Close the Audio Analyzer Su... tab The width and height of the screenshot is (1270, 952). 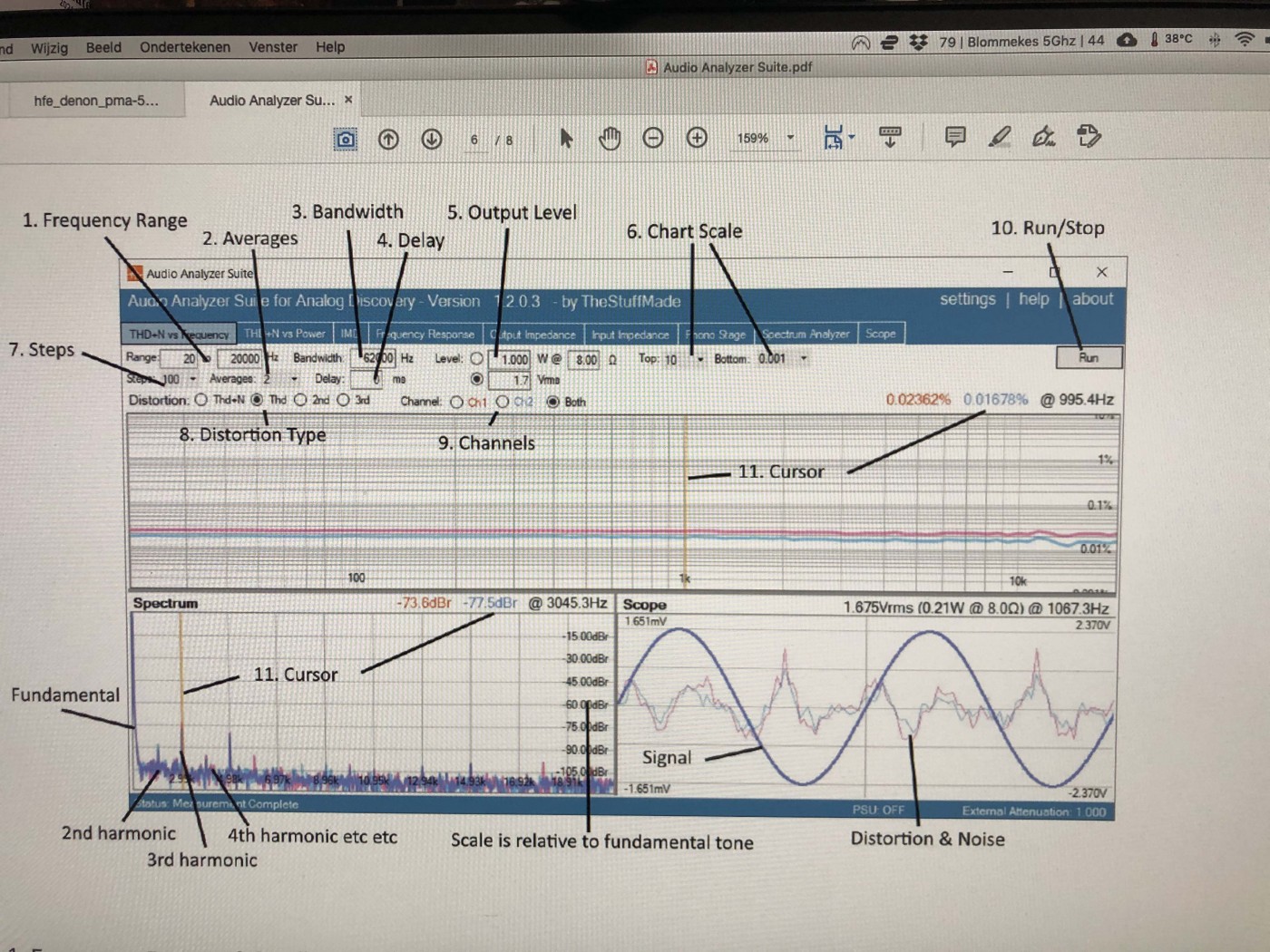[348, 100]
